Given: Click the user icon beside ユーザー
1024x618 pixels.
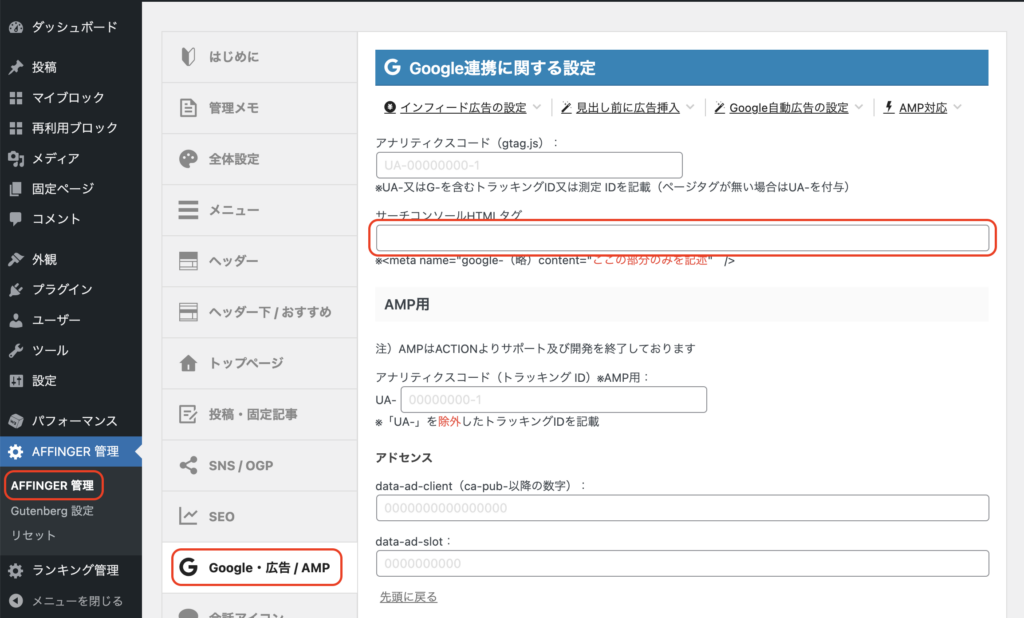Looking at the screenshot, I should pos(16,320).
